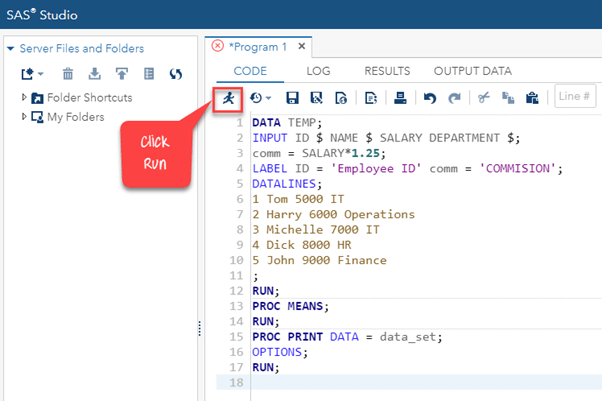Click the Save program icon
602x401 pixels.
click(x=293, y=98)
